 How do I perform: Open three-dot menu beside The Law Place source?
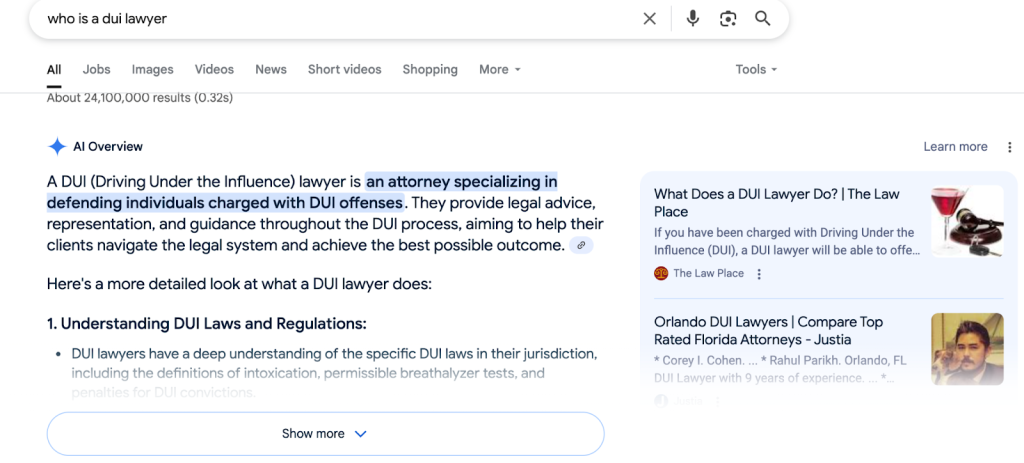(x=759, y=274)
